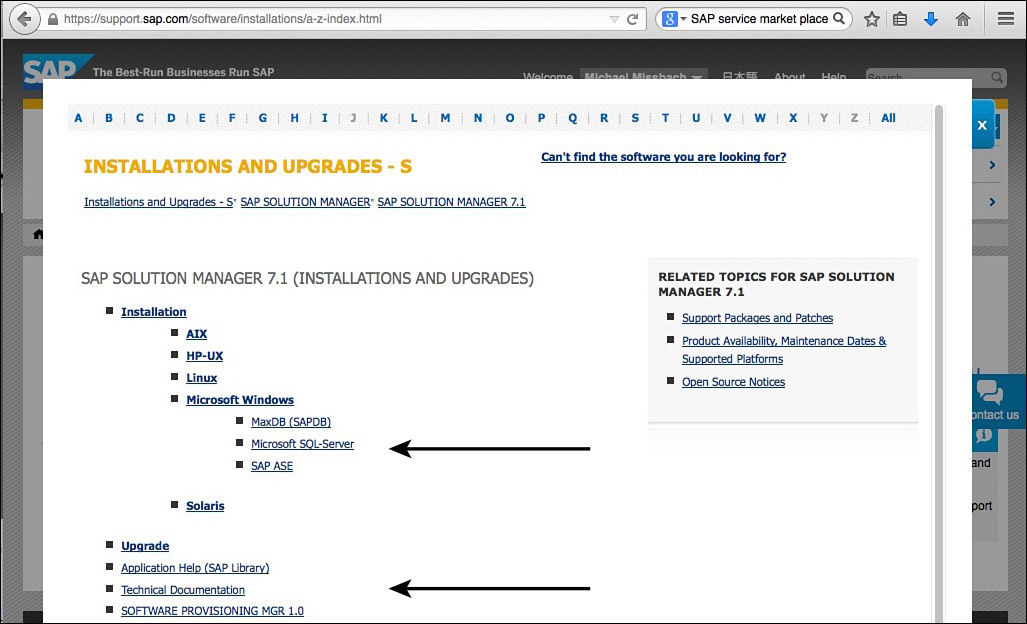Click the Installation tree link
Viewport: 1027px width, 624px height.
click(x=153, y=312)
